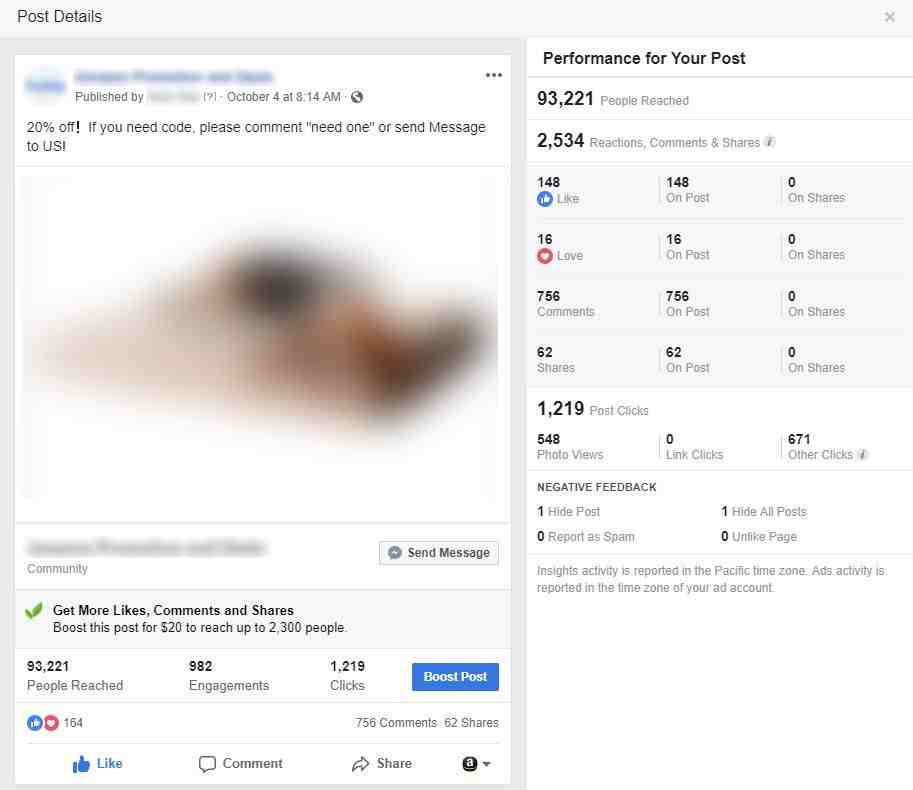The width and height of the screenshot is (913, 790).
Task: Click the green checkmark boost suggestion icon
Action: (34, 611)
